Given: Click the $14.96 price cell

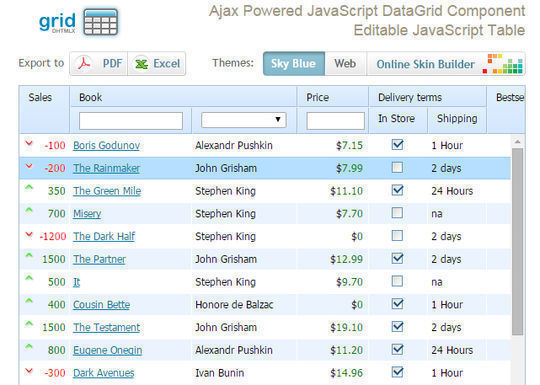Looking at the screenshot, I should tap(346, 373).
